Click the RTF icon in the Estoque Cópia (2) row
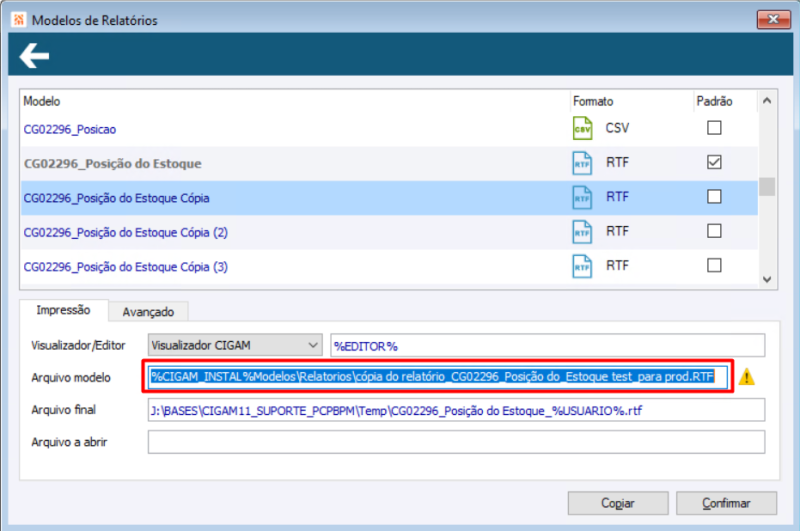The image size is (800, 531). coord(582,232)
